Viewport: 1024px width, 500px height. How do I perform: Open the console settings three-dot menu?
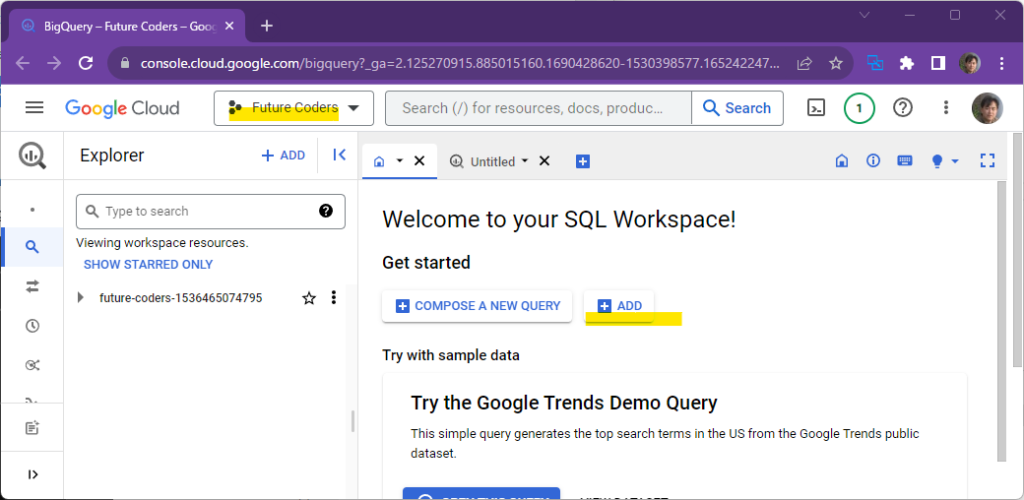pos(946,108)
